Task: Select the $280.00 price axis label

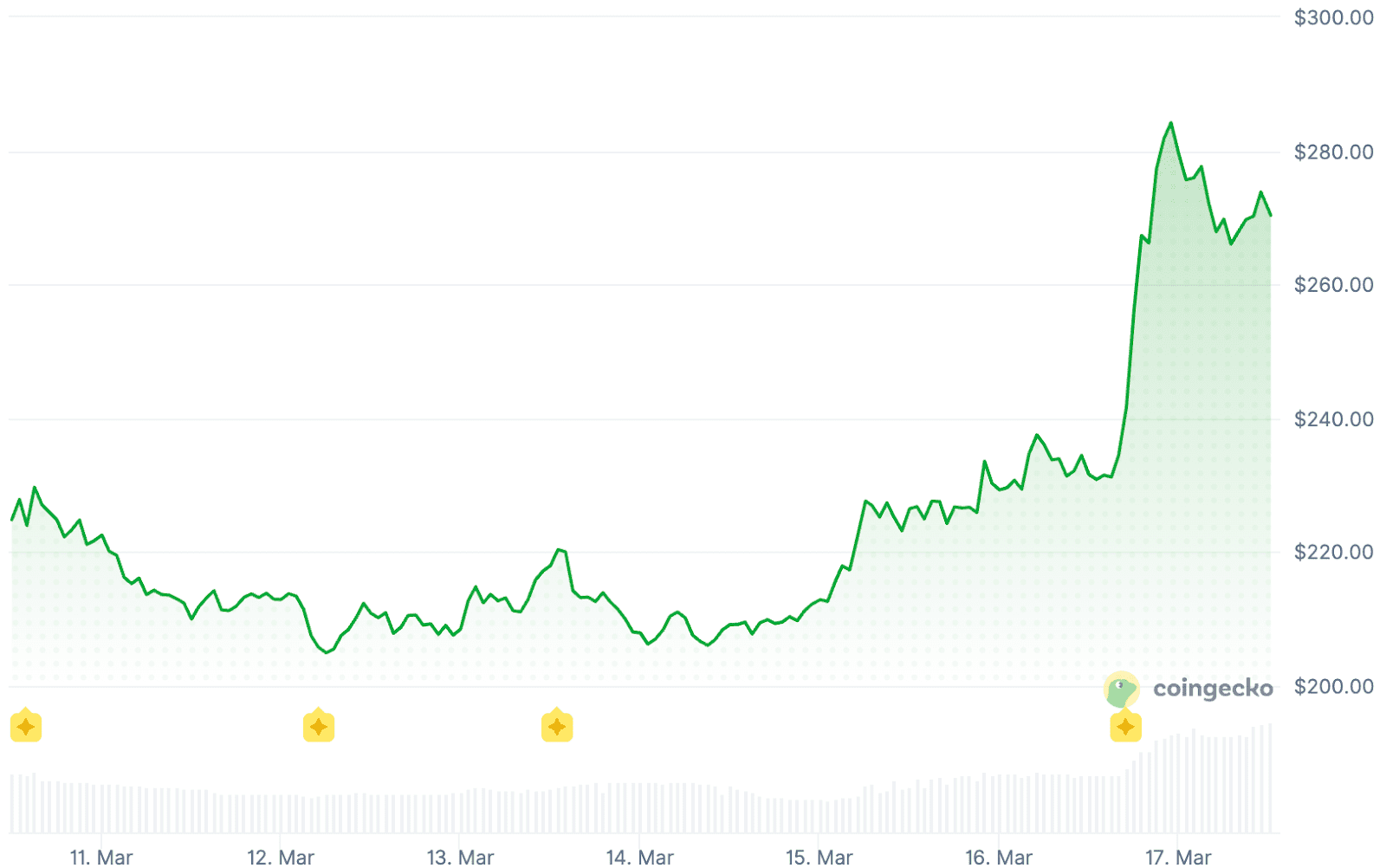Action: click(1333, 152)
